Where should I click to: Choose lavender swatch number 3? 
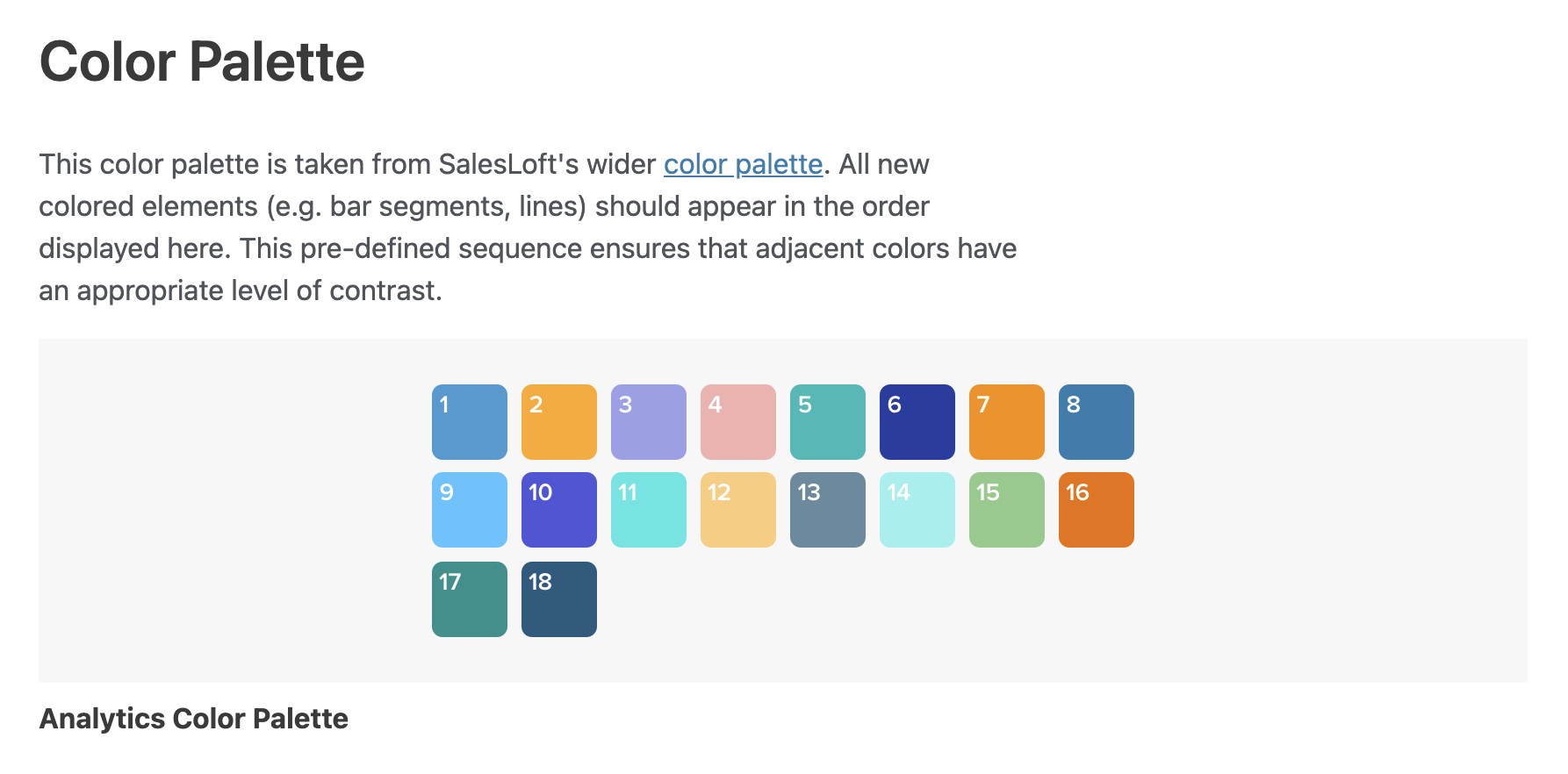[649, 422]
